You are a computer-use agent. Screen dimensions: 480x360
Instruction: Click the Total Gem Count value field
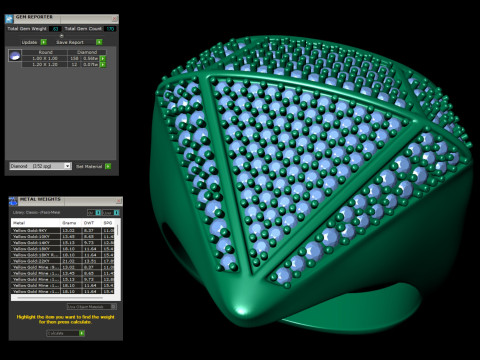[x=110, y=29]
